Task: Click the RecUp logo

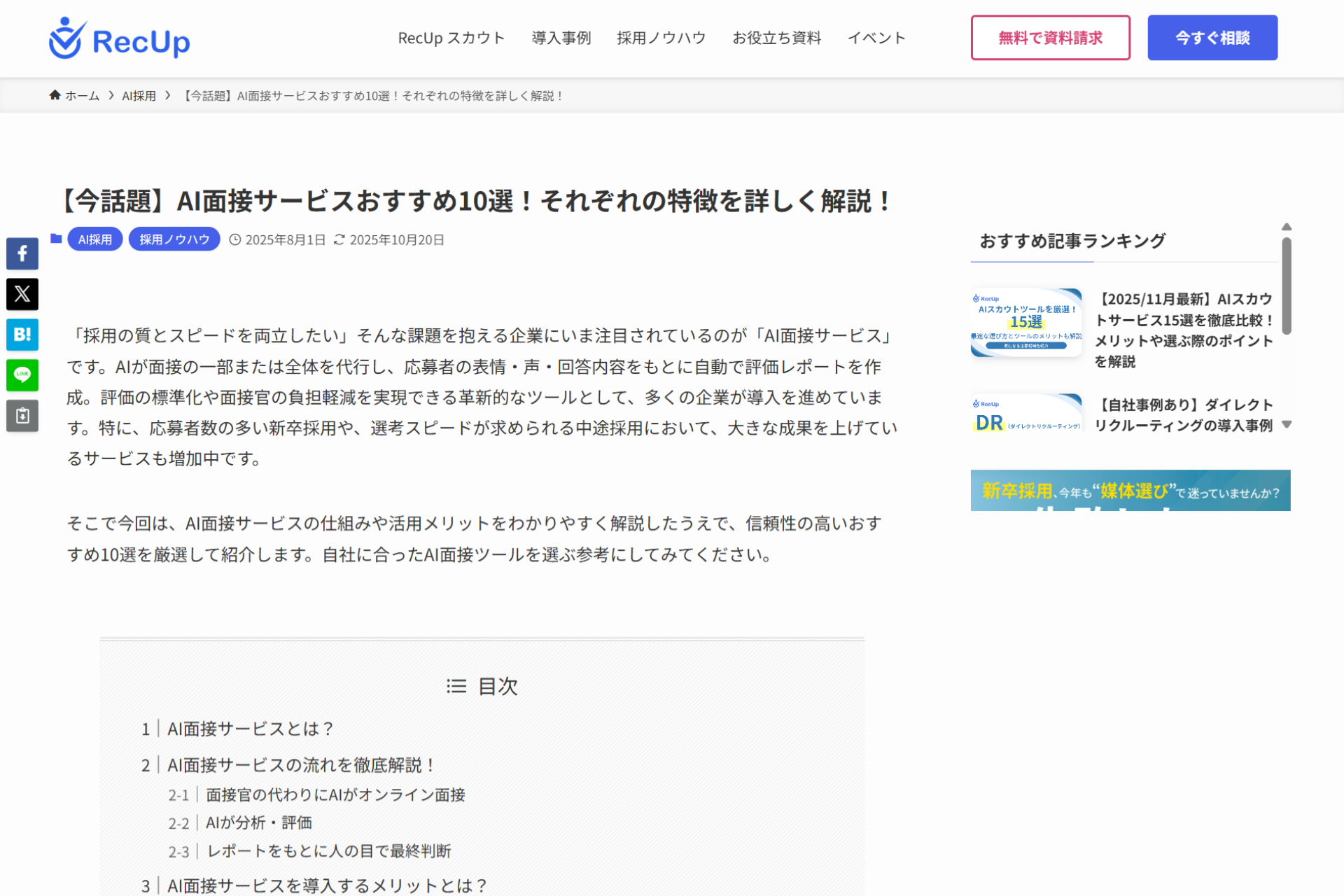Action: (x=120, y=39)
